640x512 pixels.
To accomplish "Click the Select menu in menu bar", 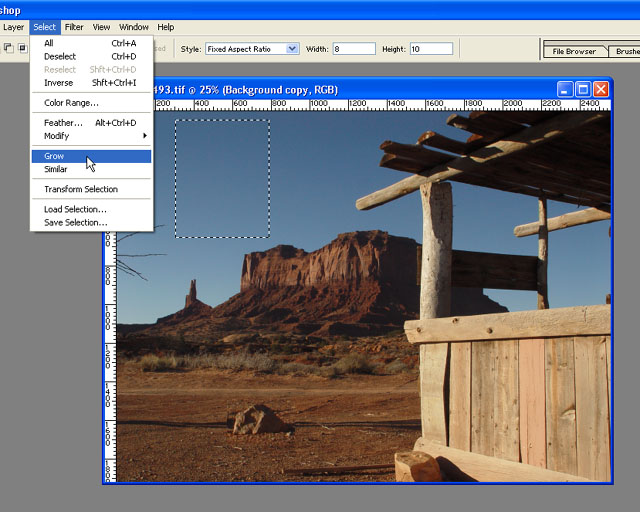I will pyautogui.click(x=44, y=27).
